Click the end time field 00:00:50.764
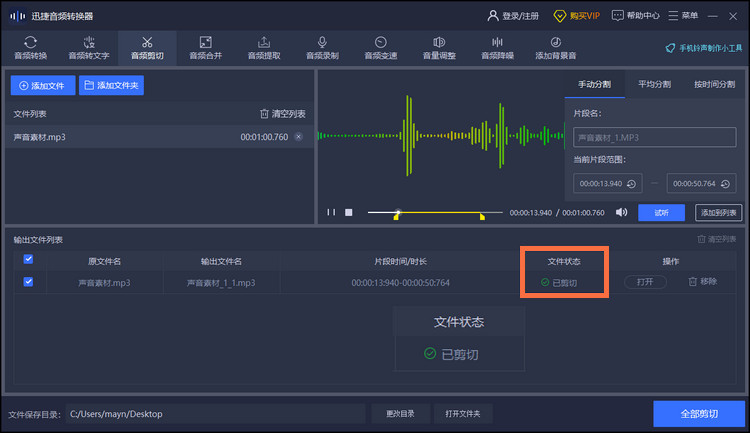This screenshot has height=433, width=750. click(x=701, y=184)
